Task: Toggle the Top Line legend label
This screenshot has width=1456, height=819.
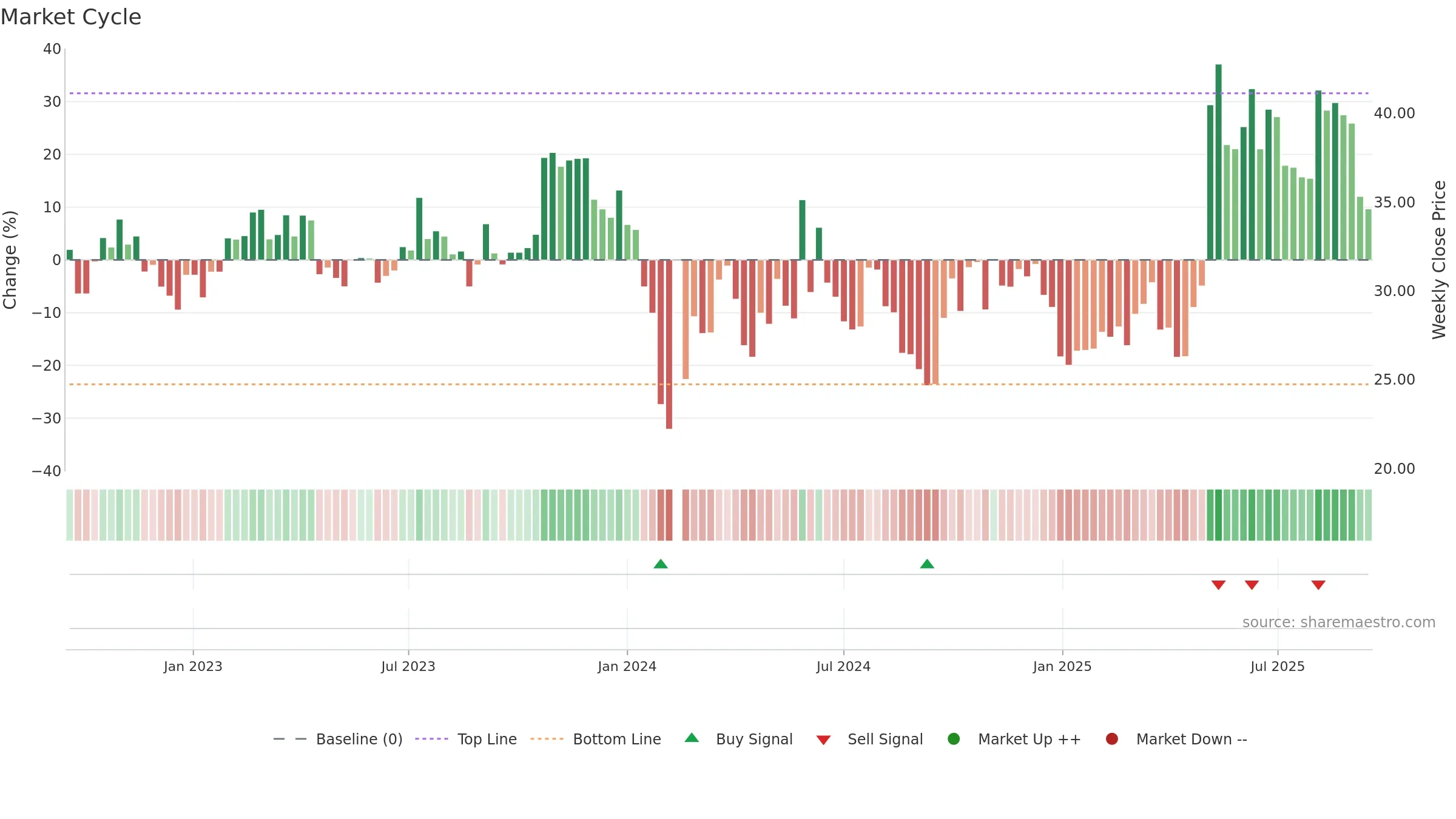Action: [x=487, y=740]
